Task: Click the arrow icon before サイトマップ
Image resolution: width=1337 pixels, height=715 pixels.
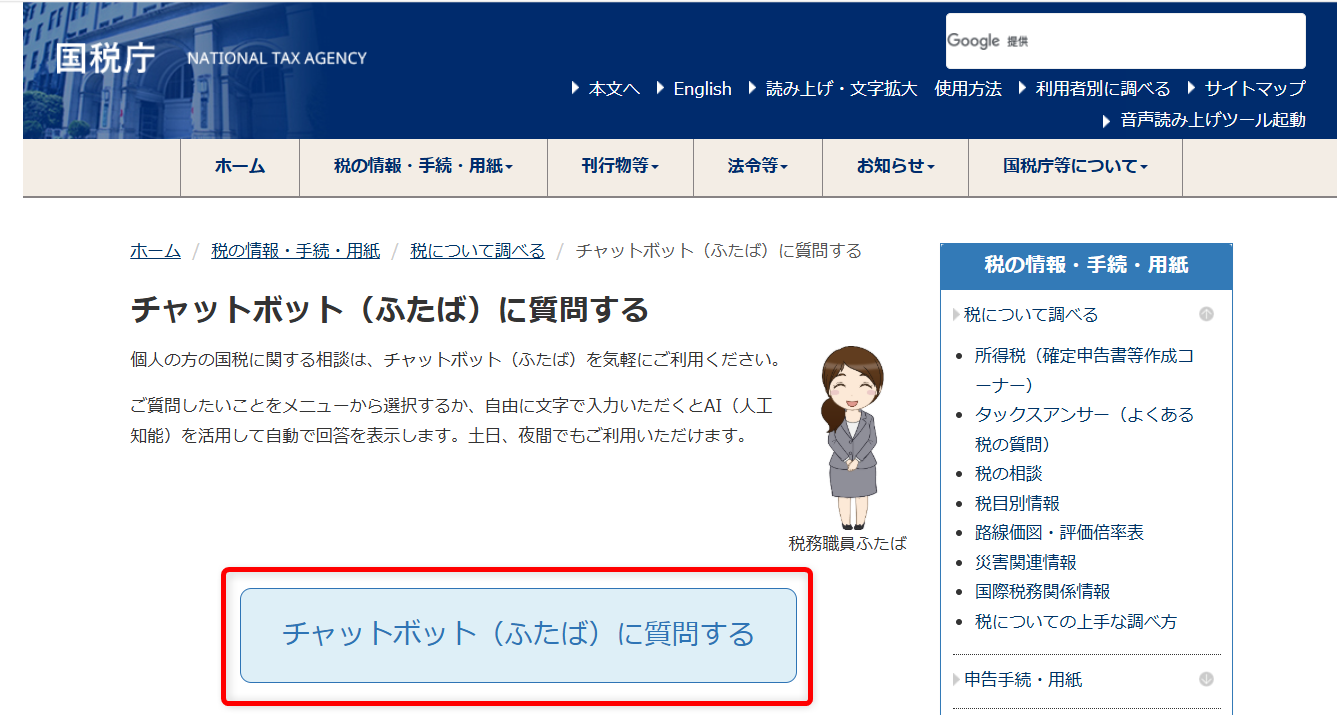Action: pos(1192,88)
